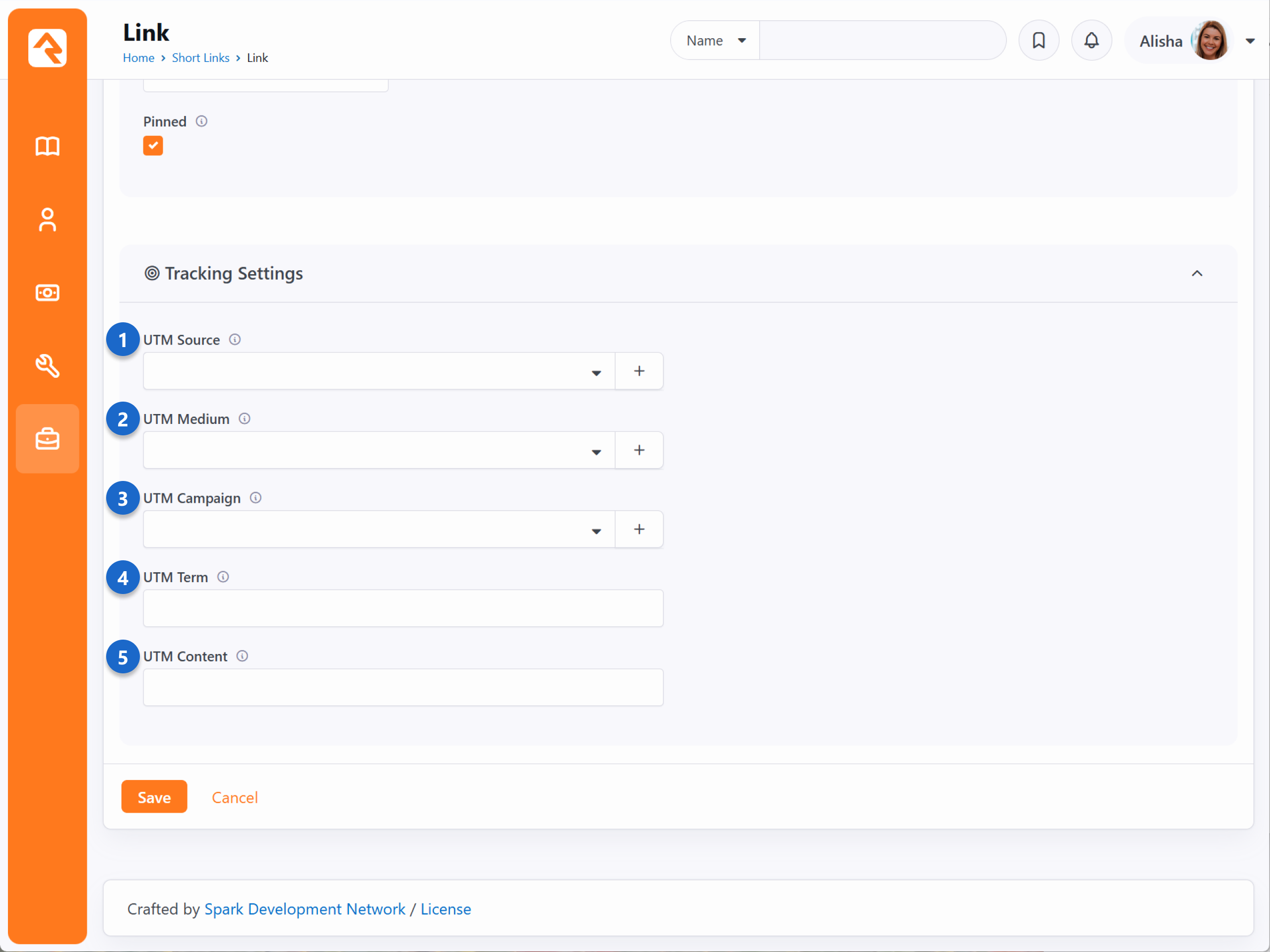Open the notifications bell
Screen dimensions: 1270x952
1091,41
